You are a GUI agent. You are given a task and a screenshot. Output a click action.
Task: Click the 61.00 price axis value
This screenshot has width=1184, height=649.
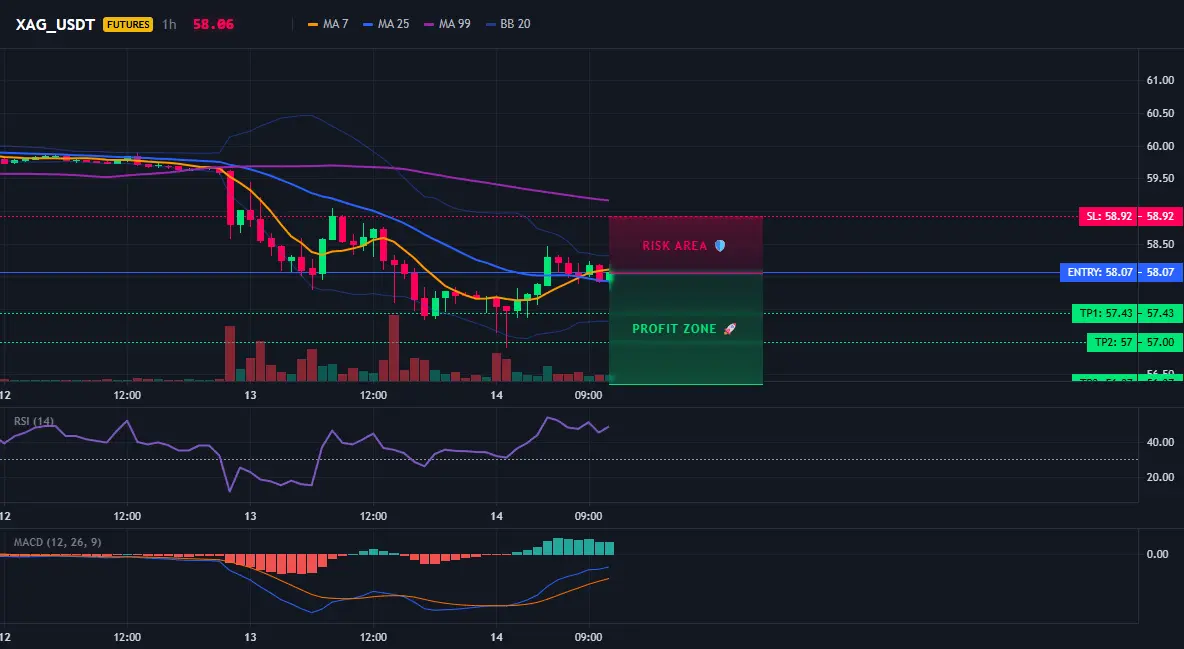1160,80
